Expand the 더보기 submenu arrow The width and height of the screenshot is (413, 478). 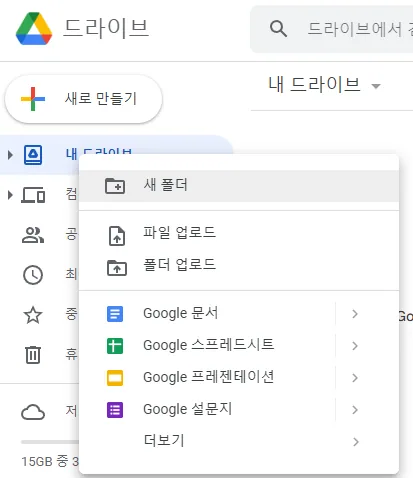[x=356, y=442]
